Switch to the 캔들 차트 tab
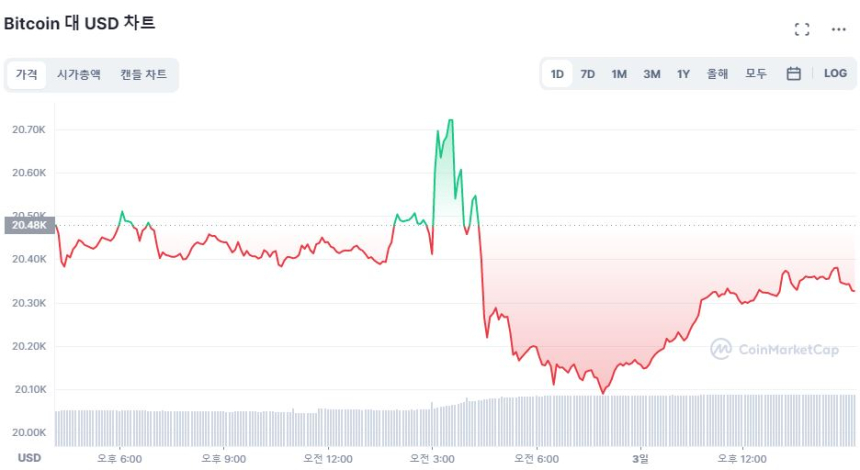Screen dimensions: 860x470 point(143,74)
